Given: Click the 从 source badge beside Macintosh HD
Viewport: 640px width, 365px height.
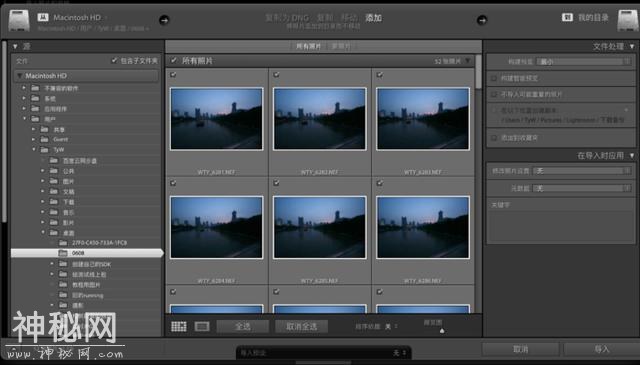Looking at the screenshot, I should coord(43,17).
